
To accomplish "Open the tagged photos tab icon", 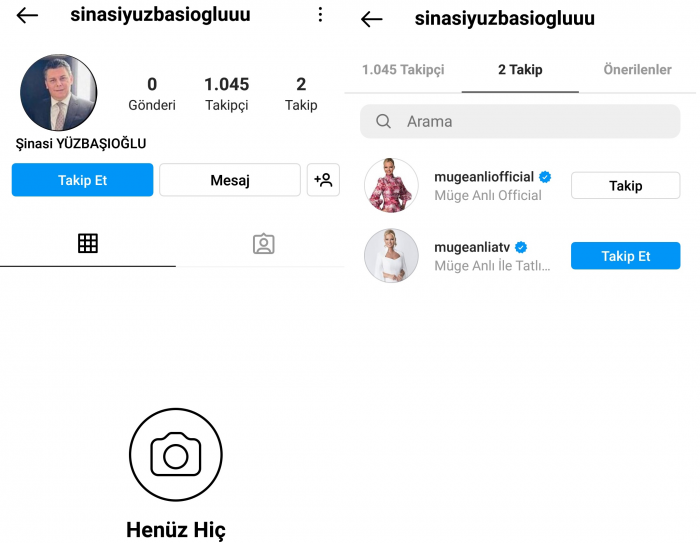I will click(264, 244).
